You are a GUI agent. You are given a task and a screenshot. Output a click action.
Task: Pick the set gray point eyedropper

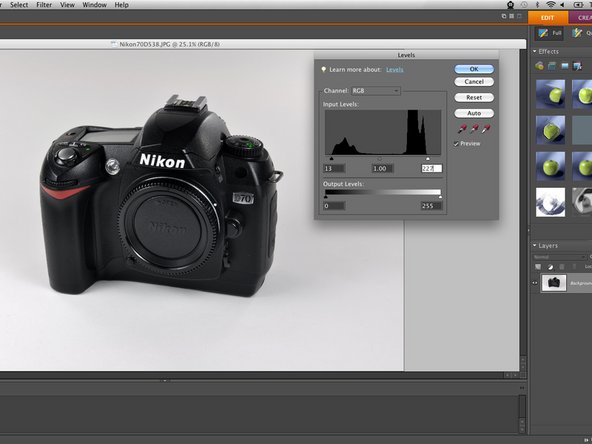tap(474, 129)
